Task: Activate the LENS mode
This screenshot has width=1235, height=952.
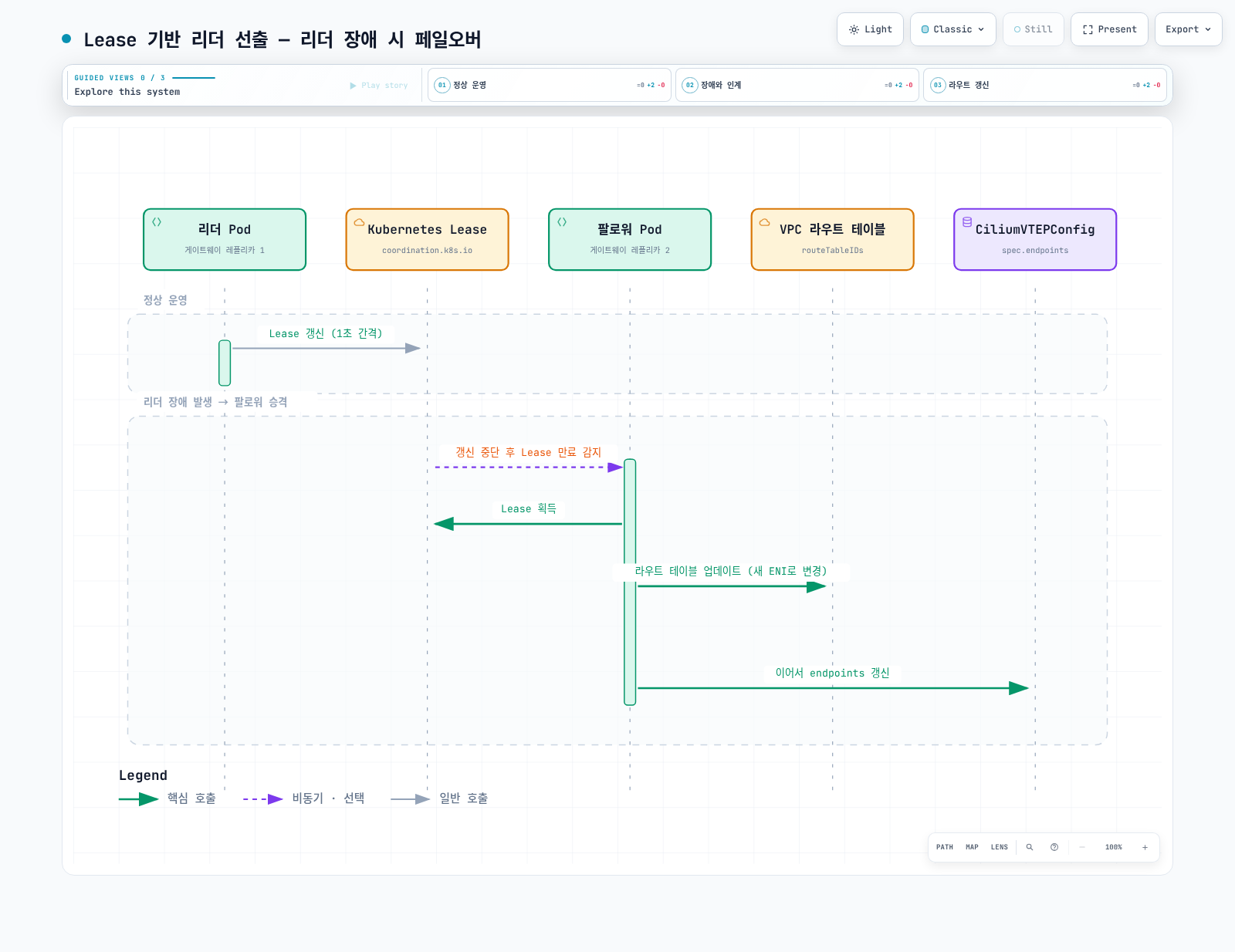Action: click(x=1000, y=847)
